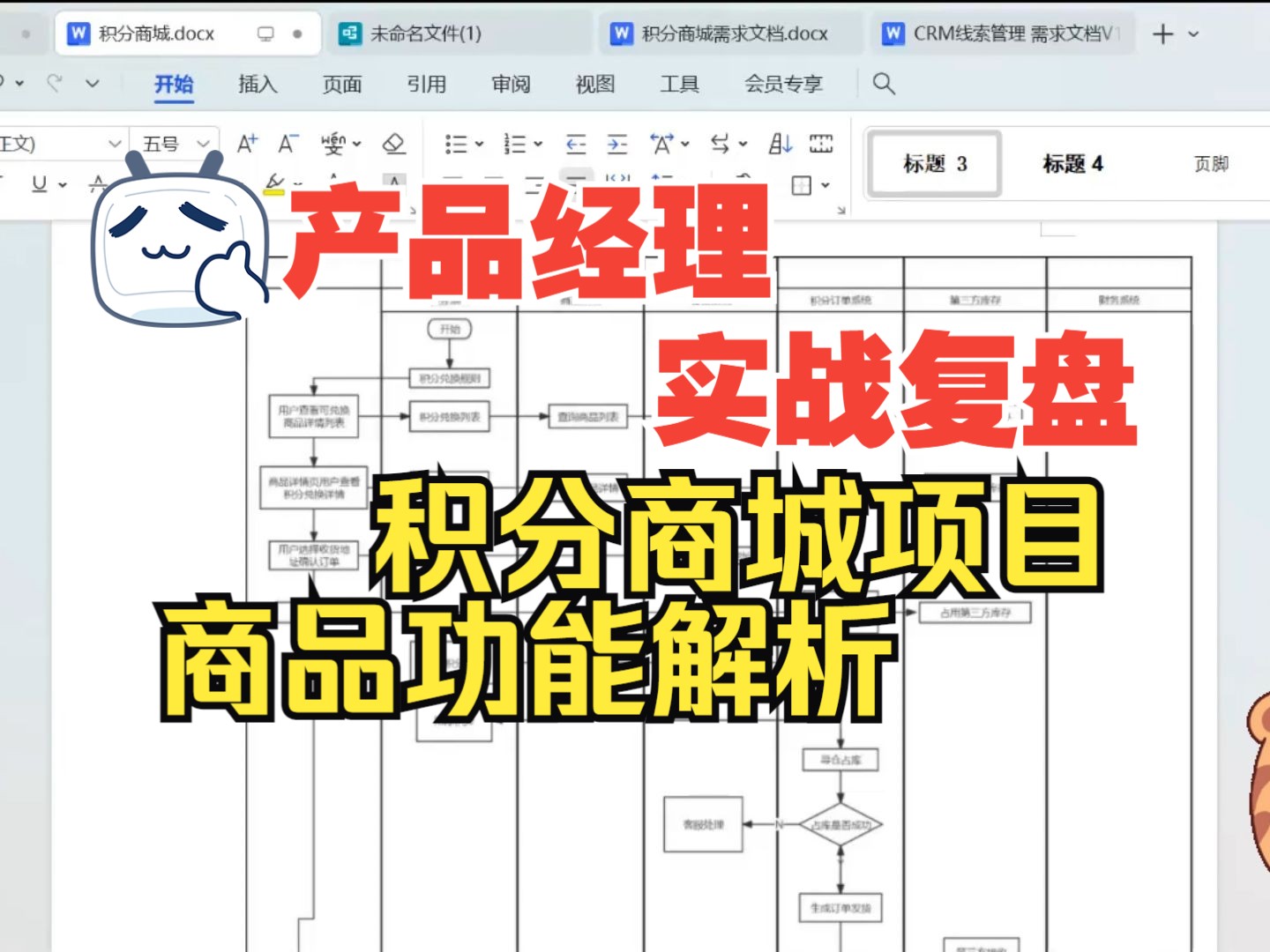Click the 客服处理 flowchart box
Screen dimensions: 1270x952
click(x=703, y=825)
